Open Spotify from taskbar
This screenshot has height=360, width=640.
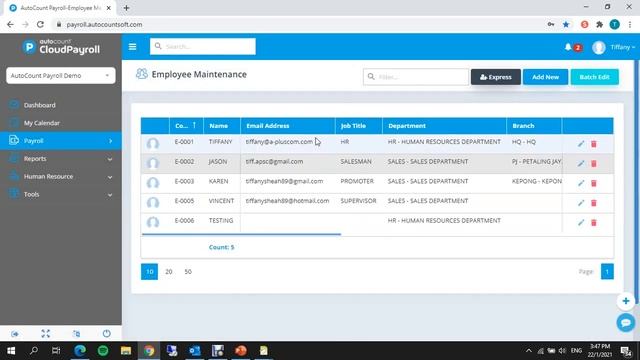pos(103,351)
